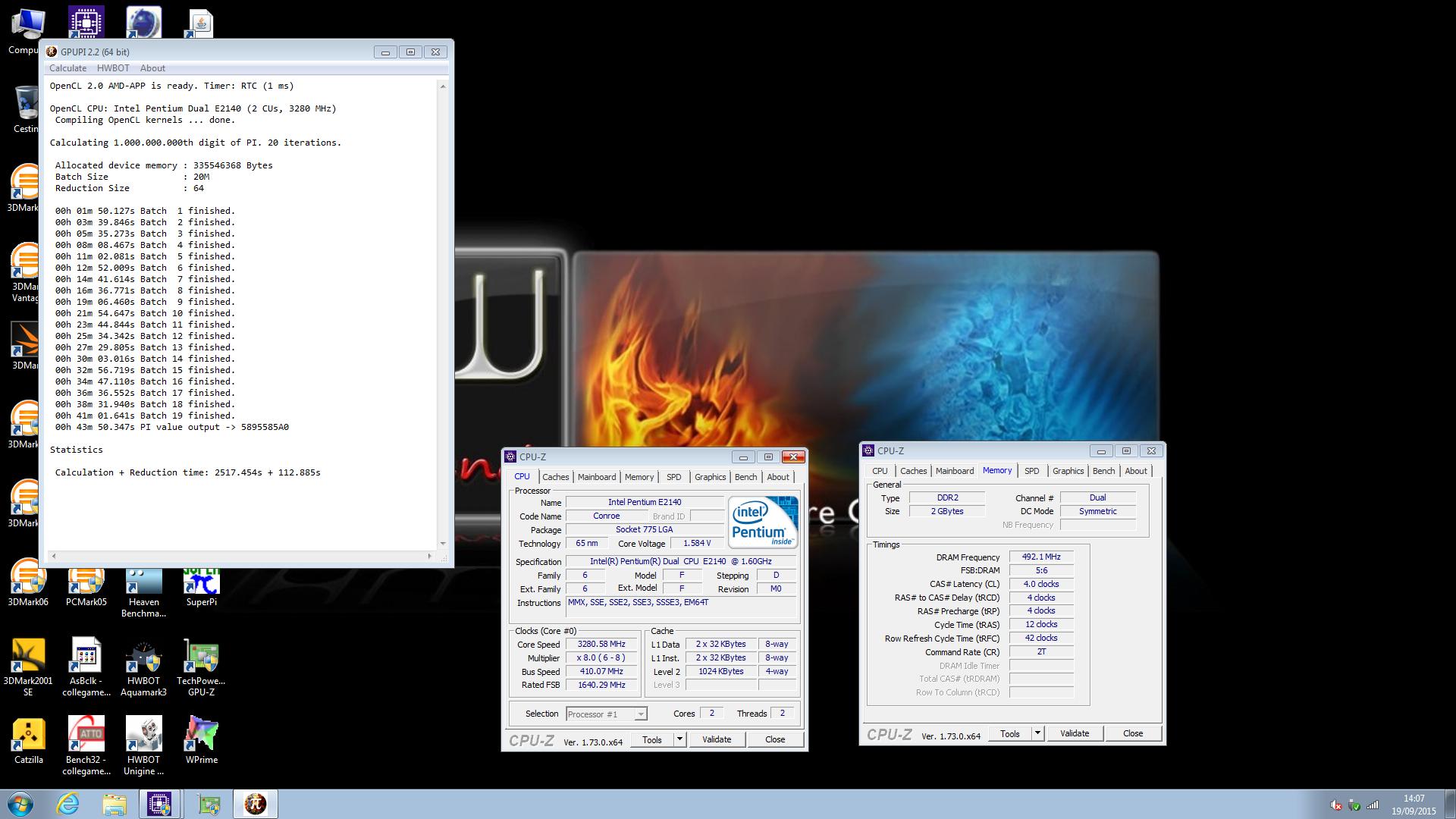Switch to Mainboard tab in CPU-Z processor window

597,477
